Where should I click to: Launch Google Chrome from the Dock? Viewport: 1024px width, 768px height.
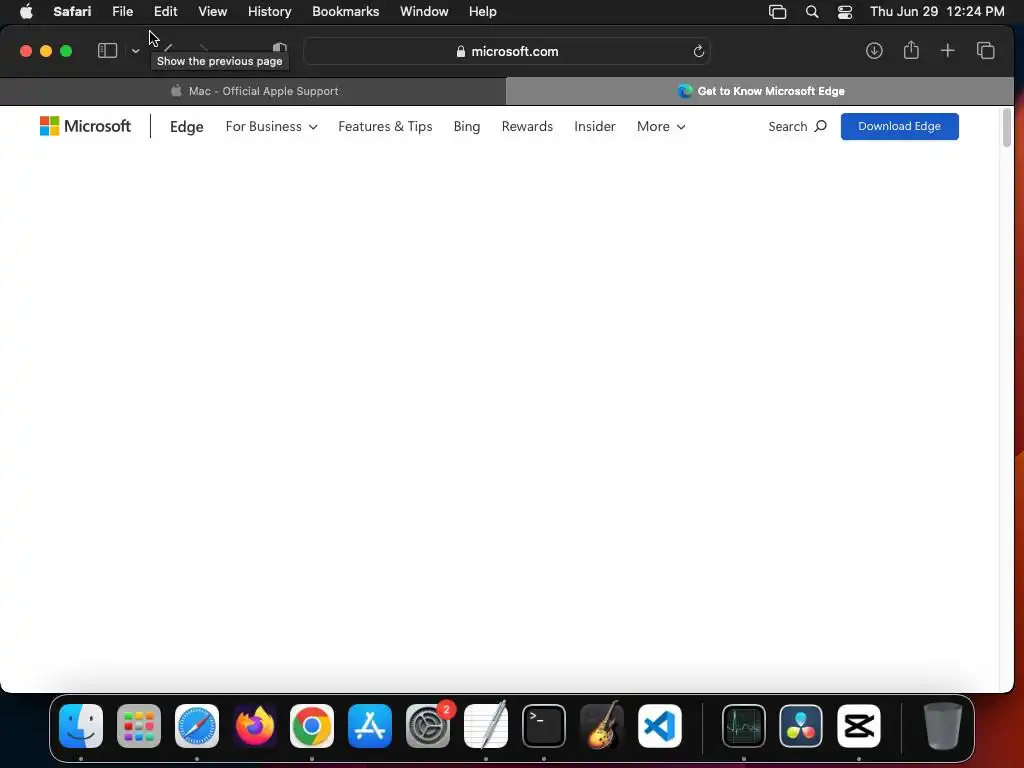click(x=312, y=726)
